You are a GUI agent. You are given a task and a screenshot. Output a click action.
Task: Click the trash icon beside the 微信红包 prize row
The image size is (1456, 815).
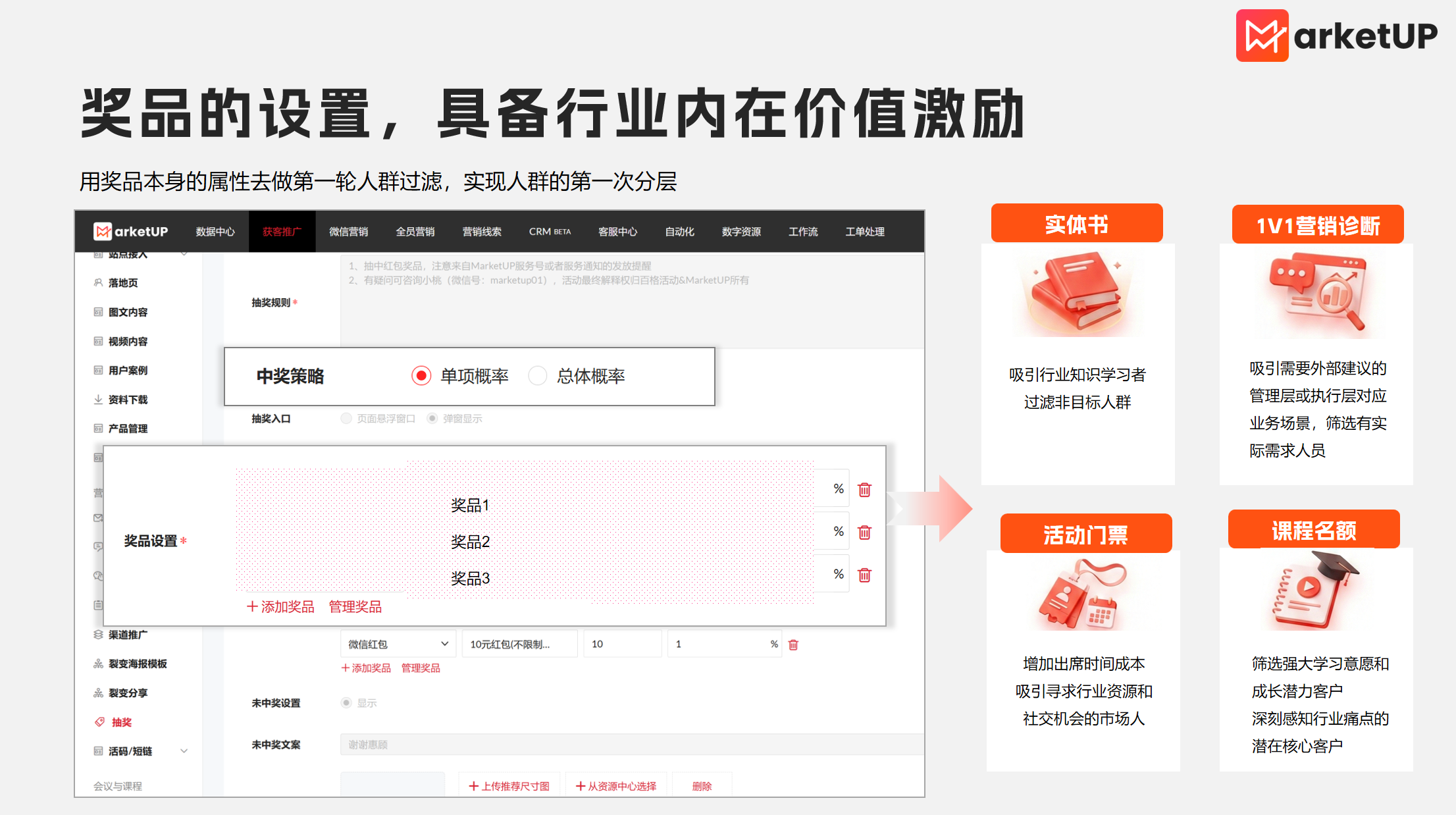pos(794,644)
